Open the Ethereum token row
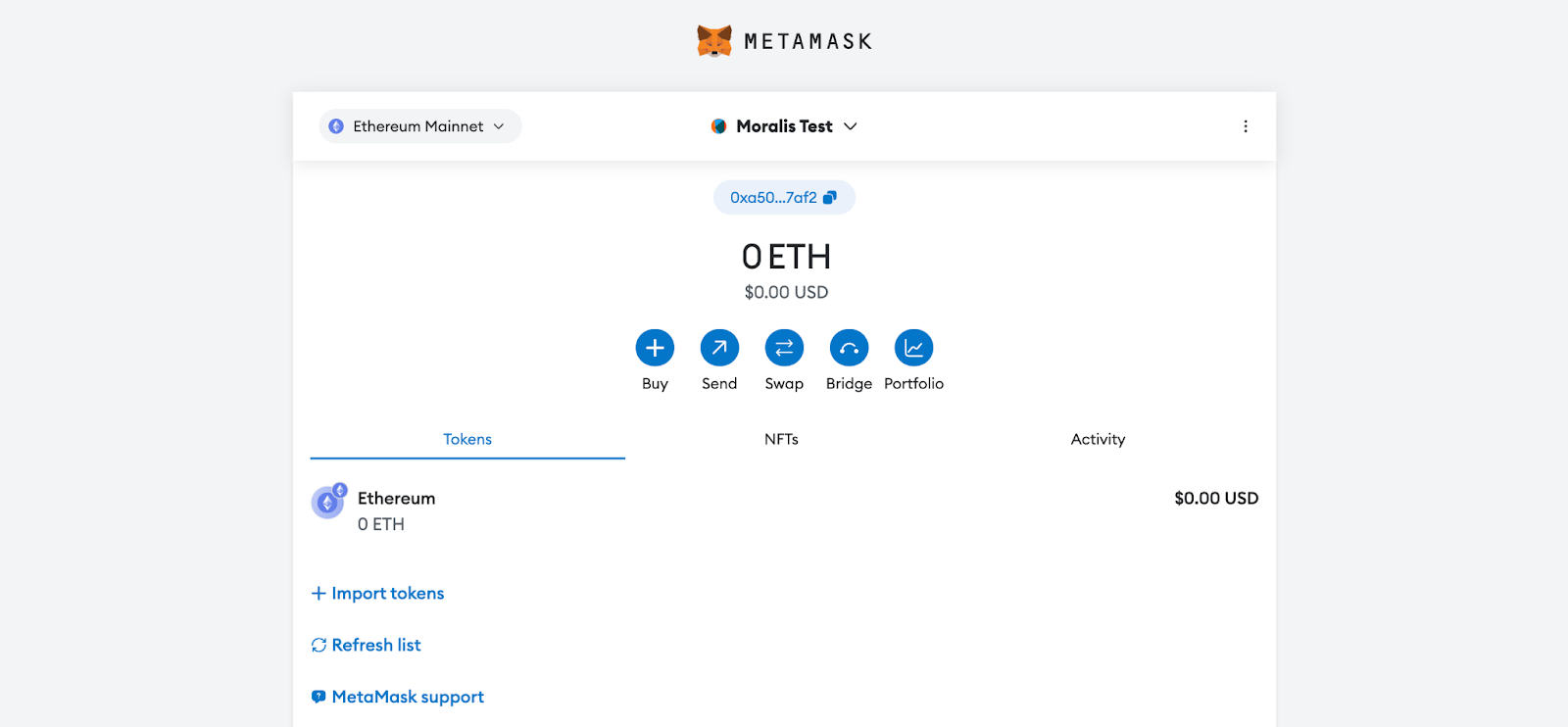This screenshot has width=1568, height=727. tap(784, 510)
